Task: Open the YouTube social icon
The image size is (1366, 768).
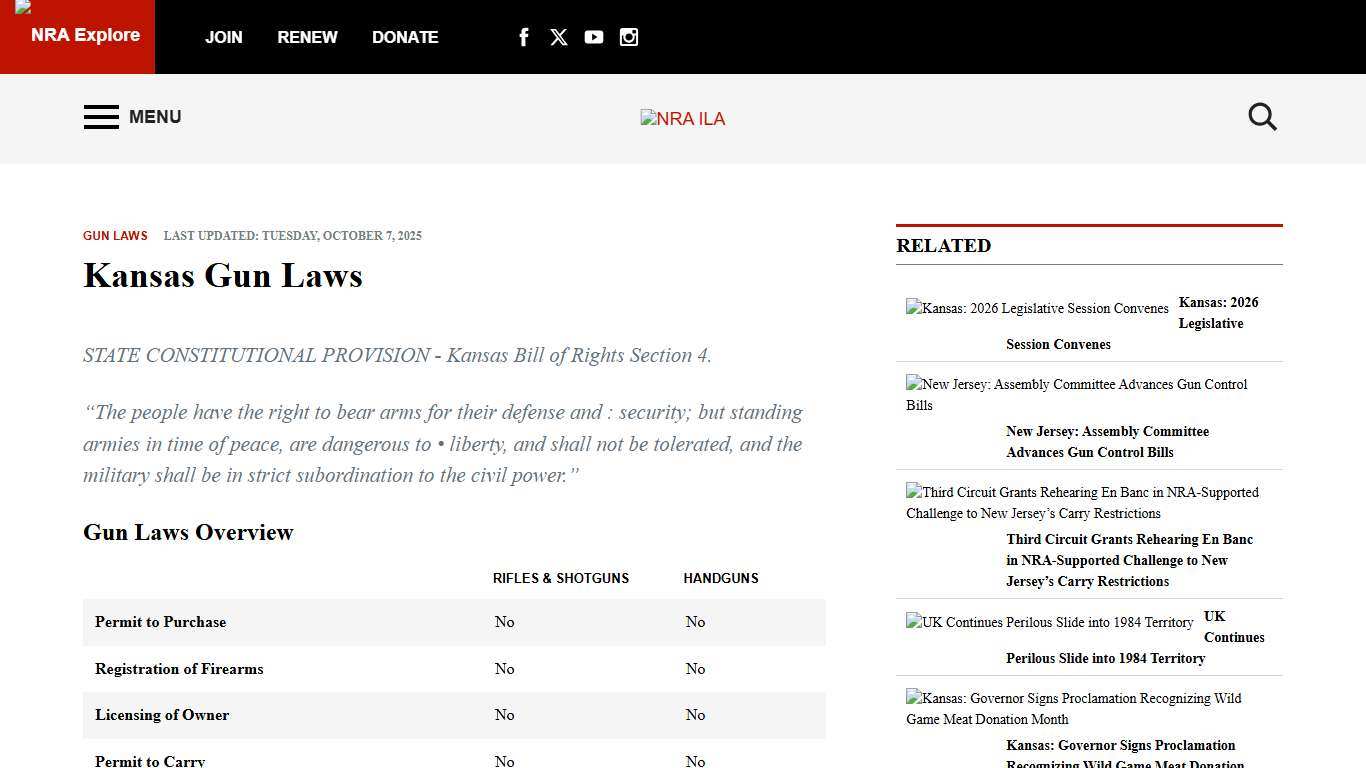Action: pos(594,37)
